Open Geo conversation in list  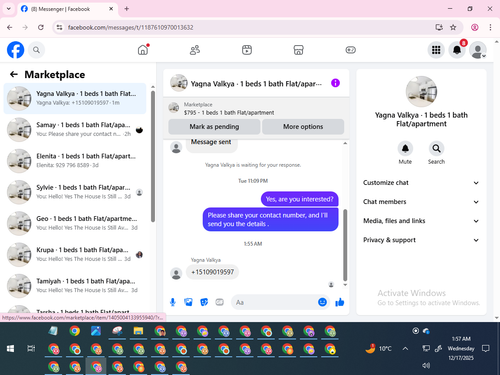[75, 223]
